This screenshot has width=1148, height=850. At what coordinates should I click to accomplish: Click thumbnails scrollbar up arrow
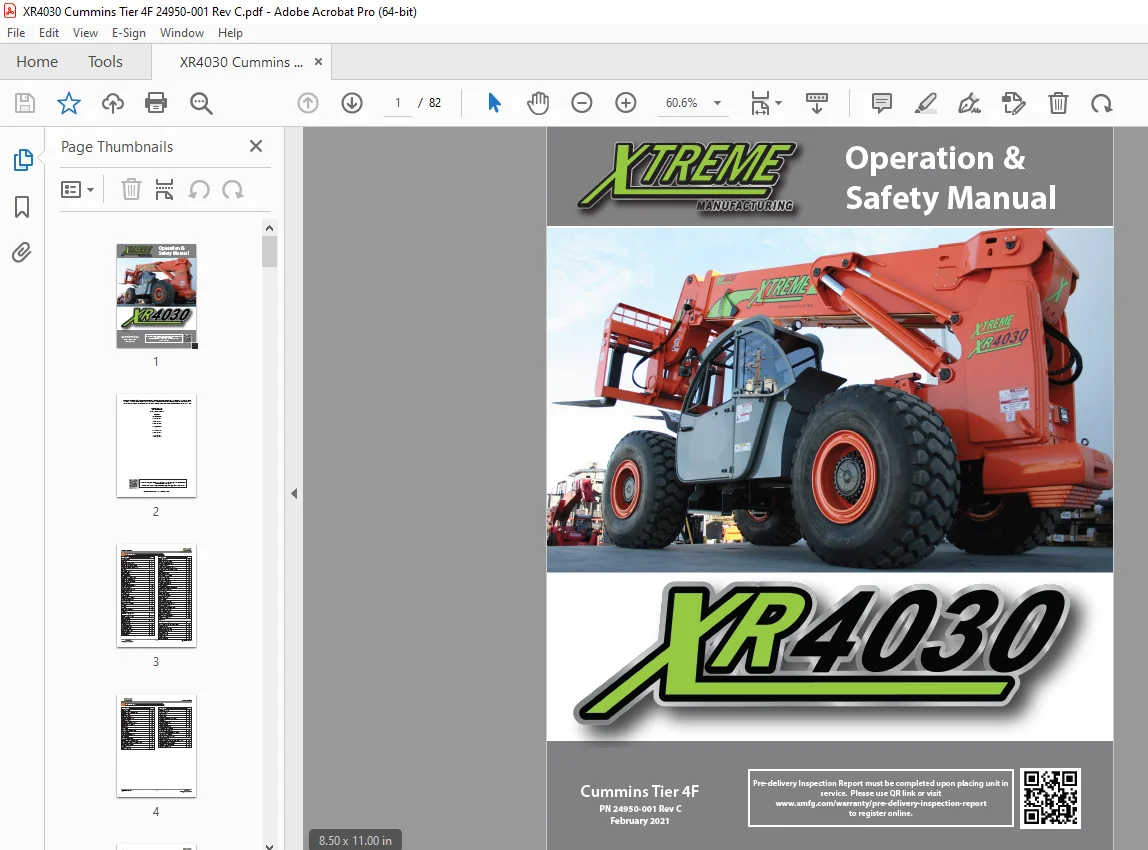click(x=269, y=228)
